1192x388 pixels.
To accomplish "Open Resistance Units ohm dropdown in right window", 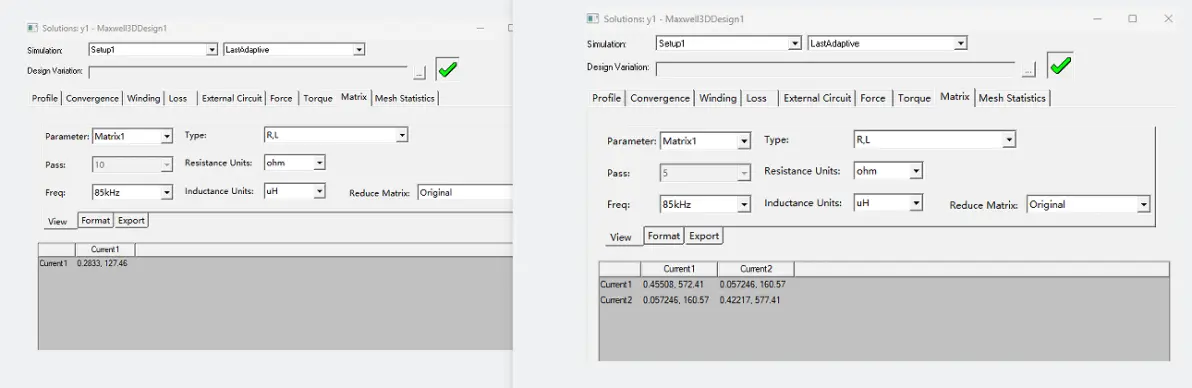I will pyautogui.click(x=917, y=171).
